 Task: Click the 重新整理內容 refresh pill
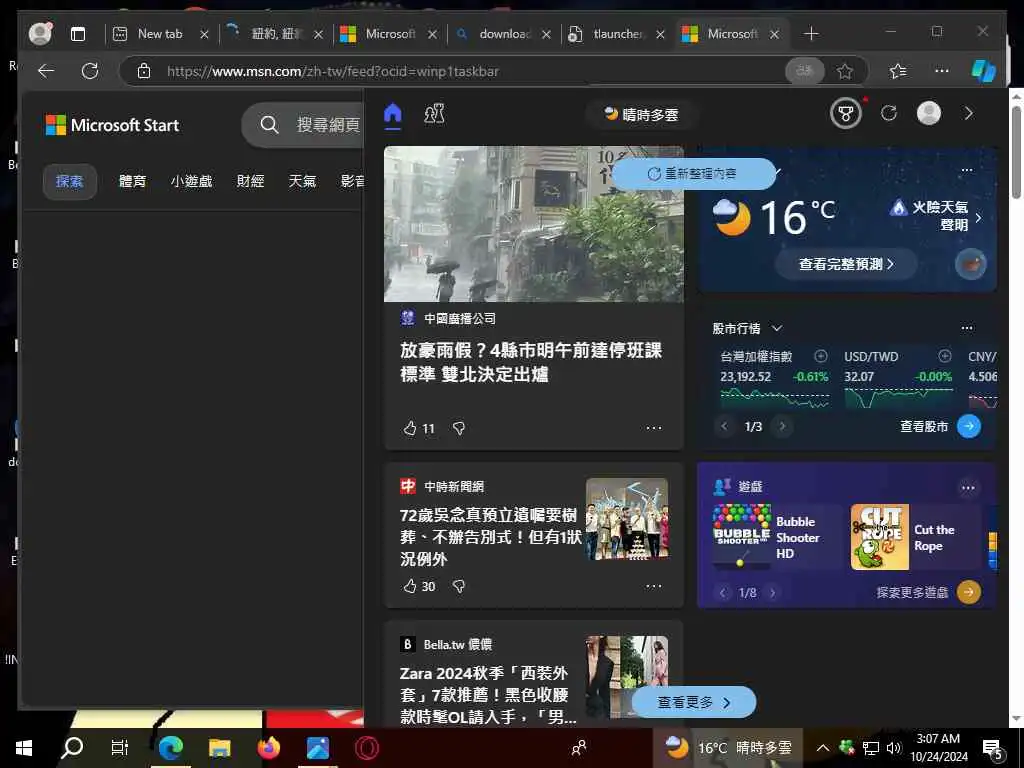click(692, 174)
